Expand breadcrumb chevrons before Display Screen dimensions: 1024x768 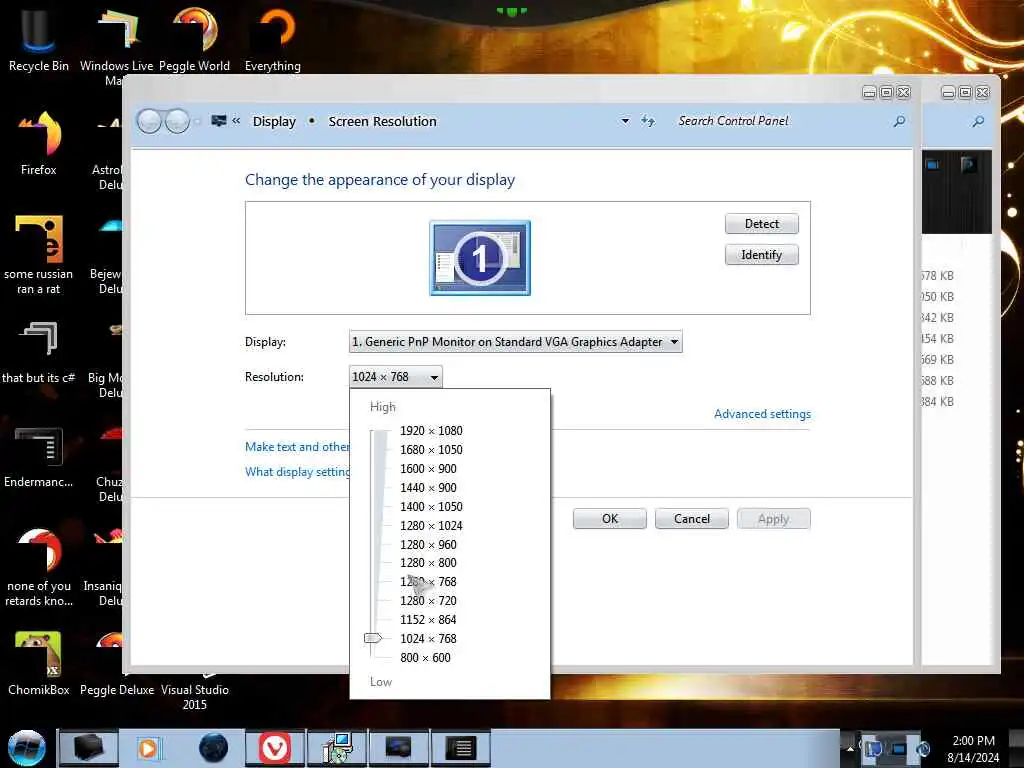(x=236, y=121)
